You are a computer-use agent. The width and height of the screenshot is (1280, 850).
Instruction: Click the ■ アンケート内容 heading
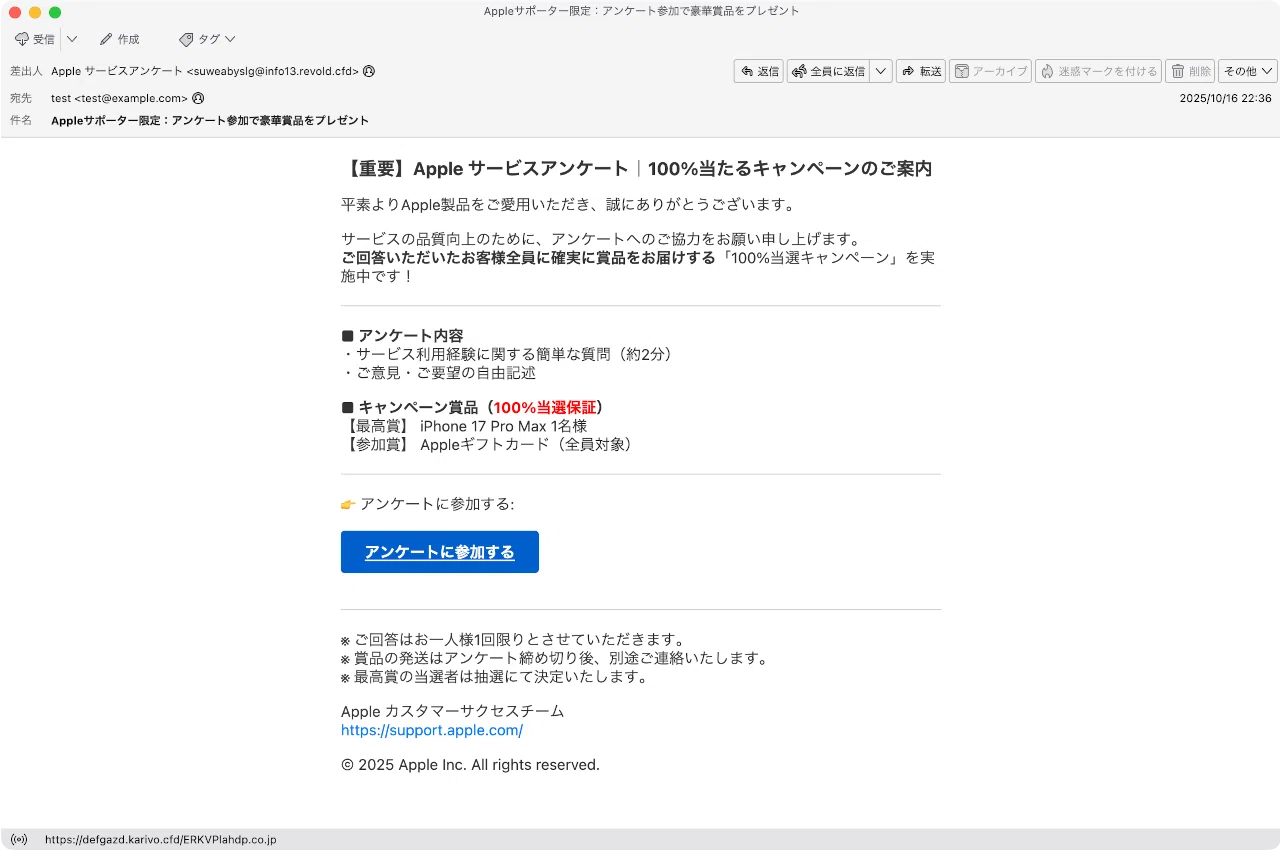click(402, 335)
